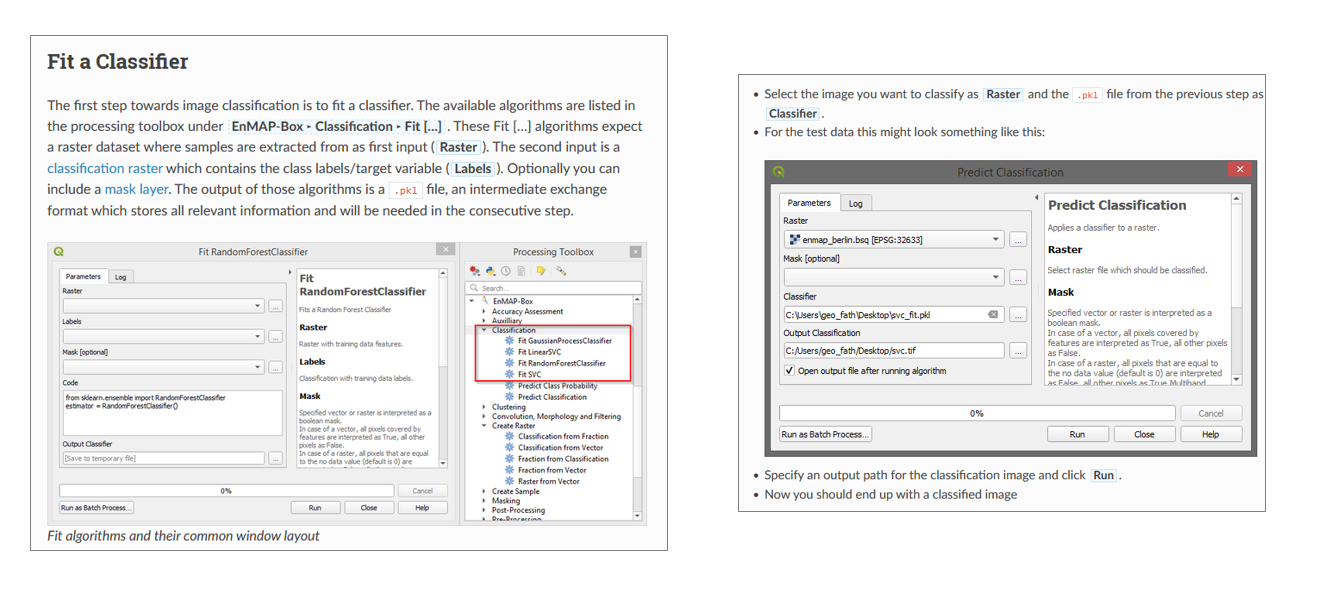Open the Models icon in Processing Toolbox
1325x606 pixels.
tap(475, 271)
